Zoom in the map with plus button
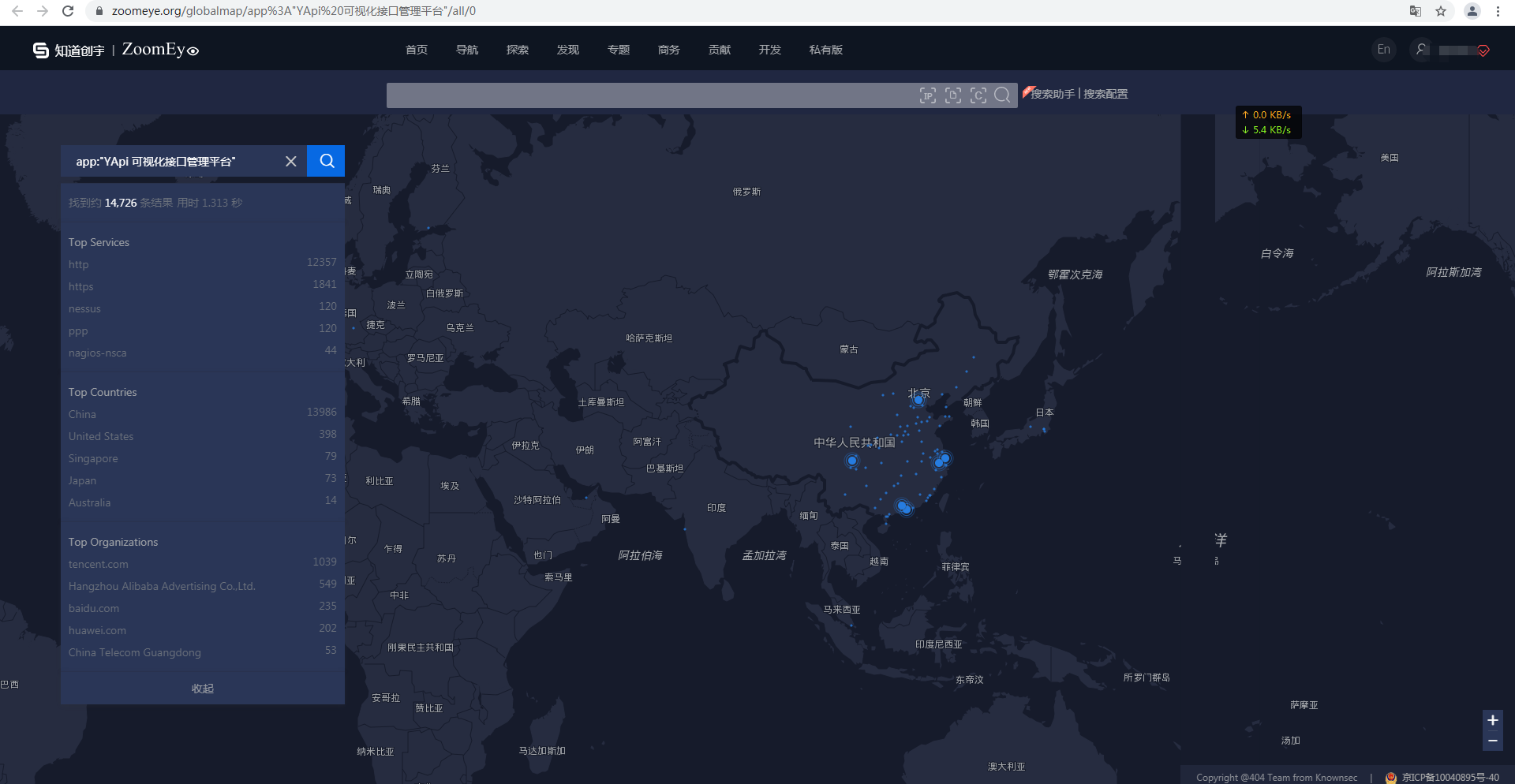Viewport: 1515px width, 784px height. (1492, 720)
